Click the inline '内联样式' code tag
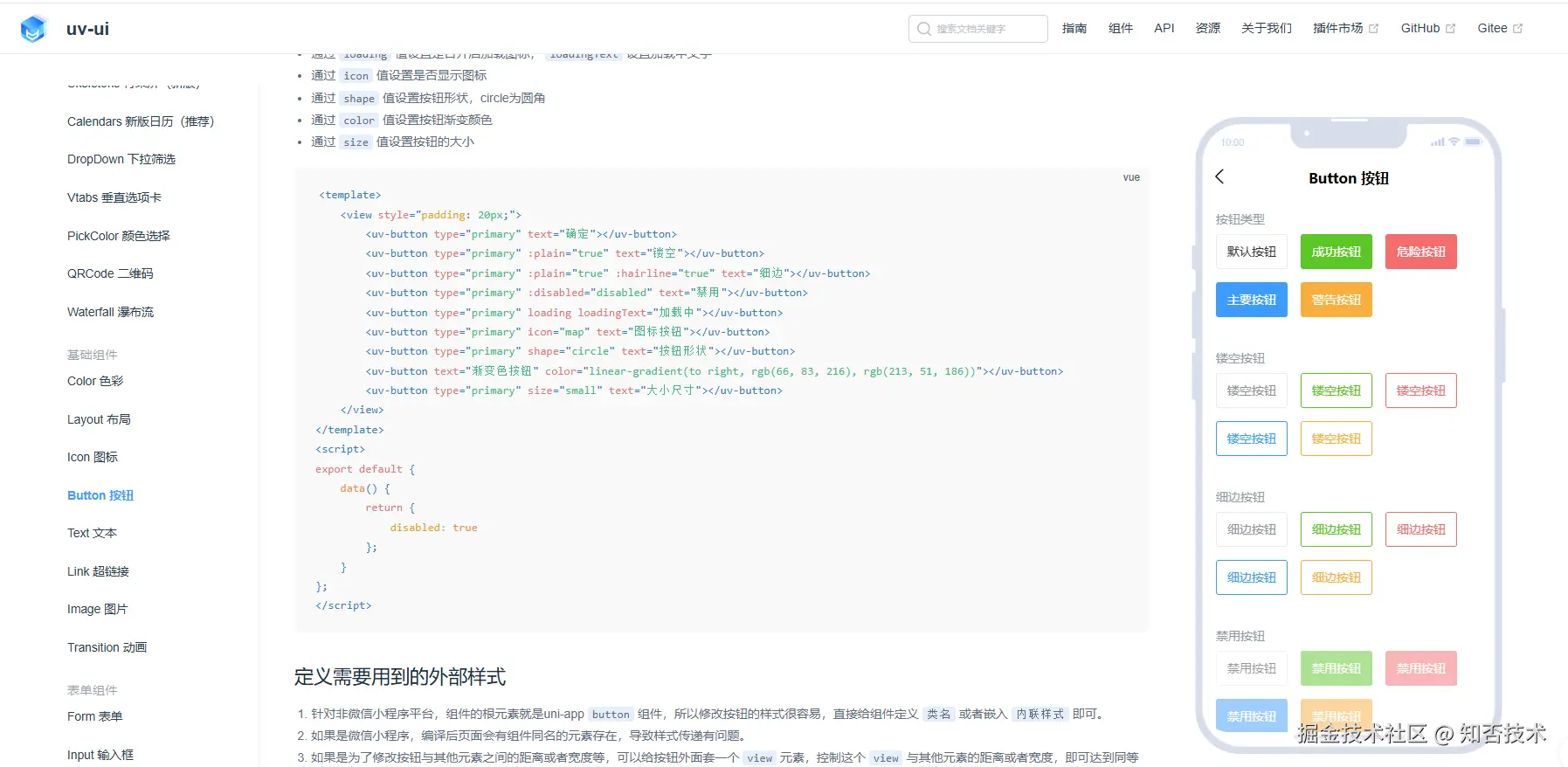The height and width of the screenshot is (767, 1568). pyautogui.click(x=1040, y=715)
